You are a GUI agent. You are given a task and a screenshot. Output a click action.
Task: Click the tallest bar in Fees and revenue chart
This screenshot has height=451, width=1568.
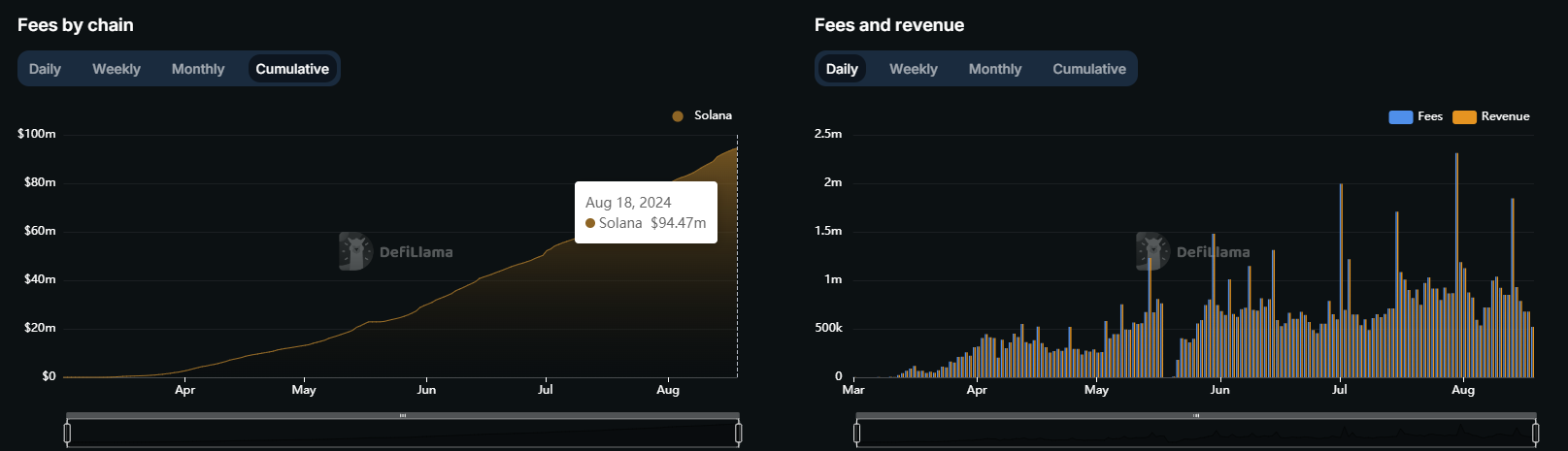1456,262
